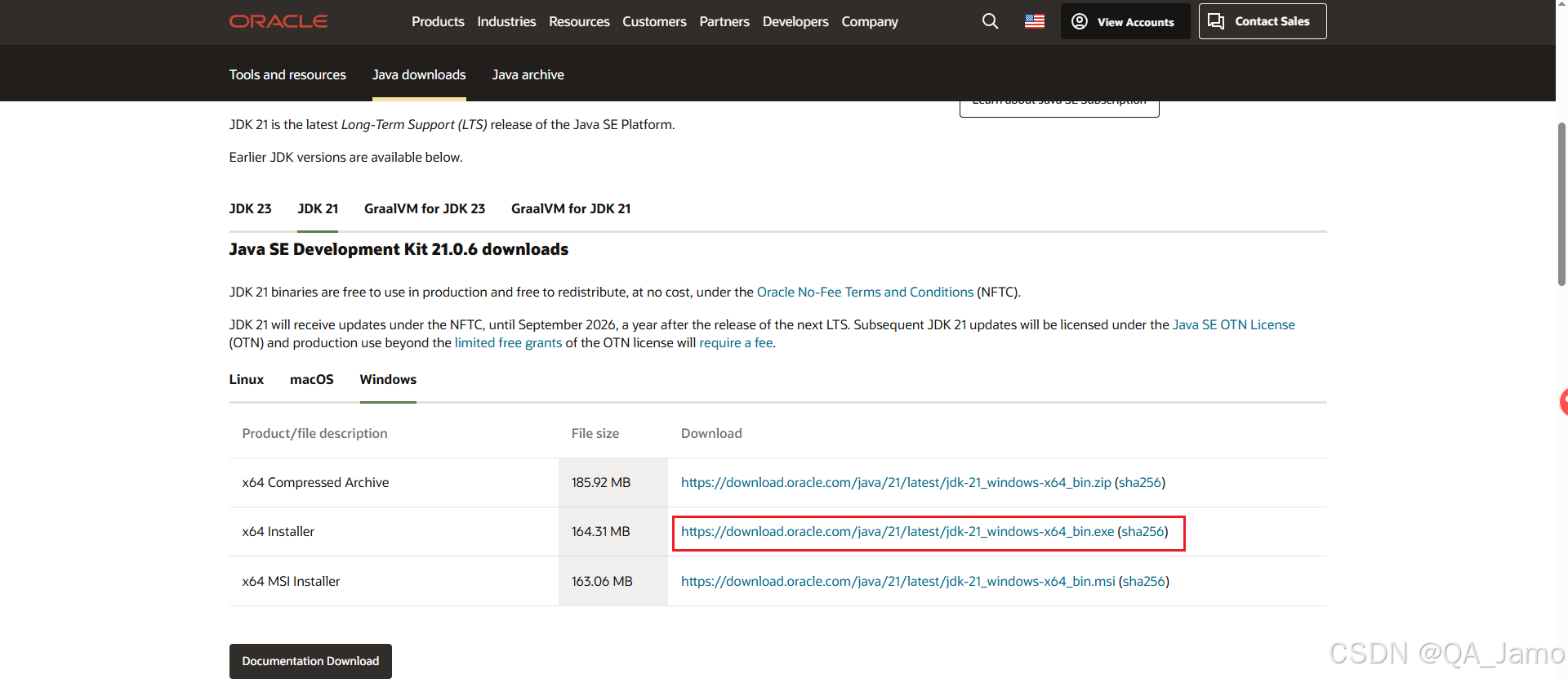Switch to the Java archive tab
The image size is (1568, 679).
528,74
